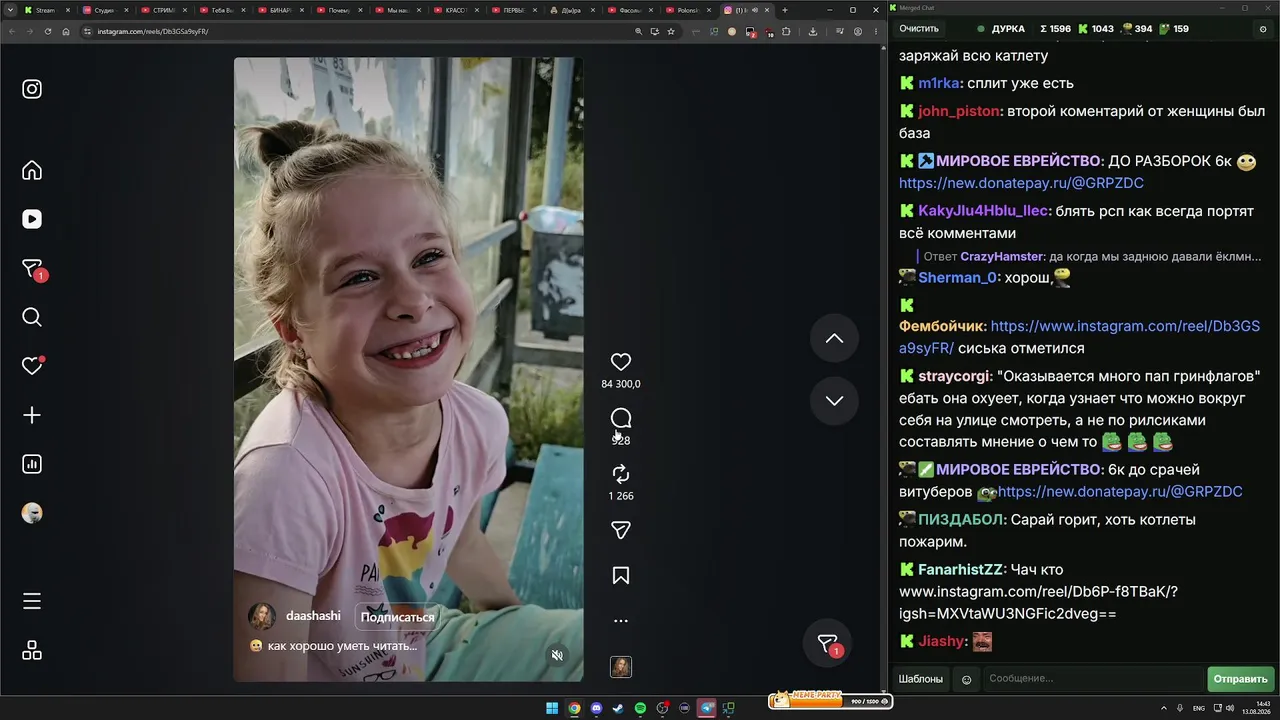Image resolution: width=1280 pixels, height=720 pixels.
Task: Go to the next reel with down arrow
Action: click(x=834, y=400)
